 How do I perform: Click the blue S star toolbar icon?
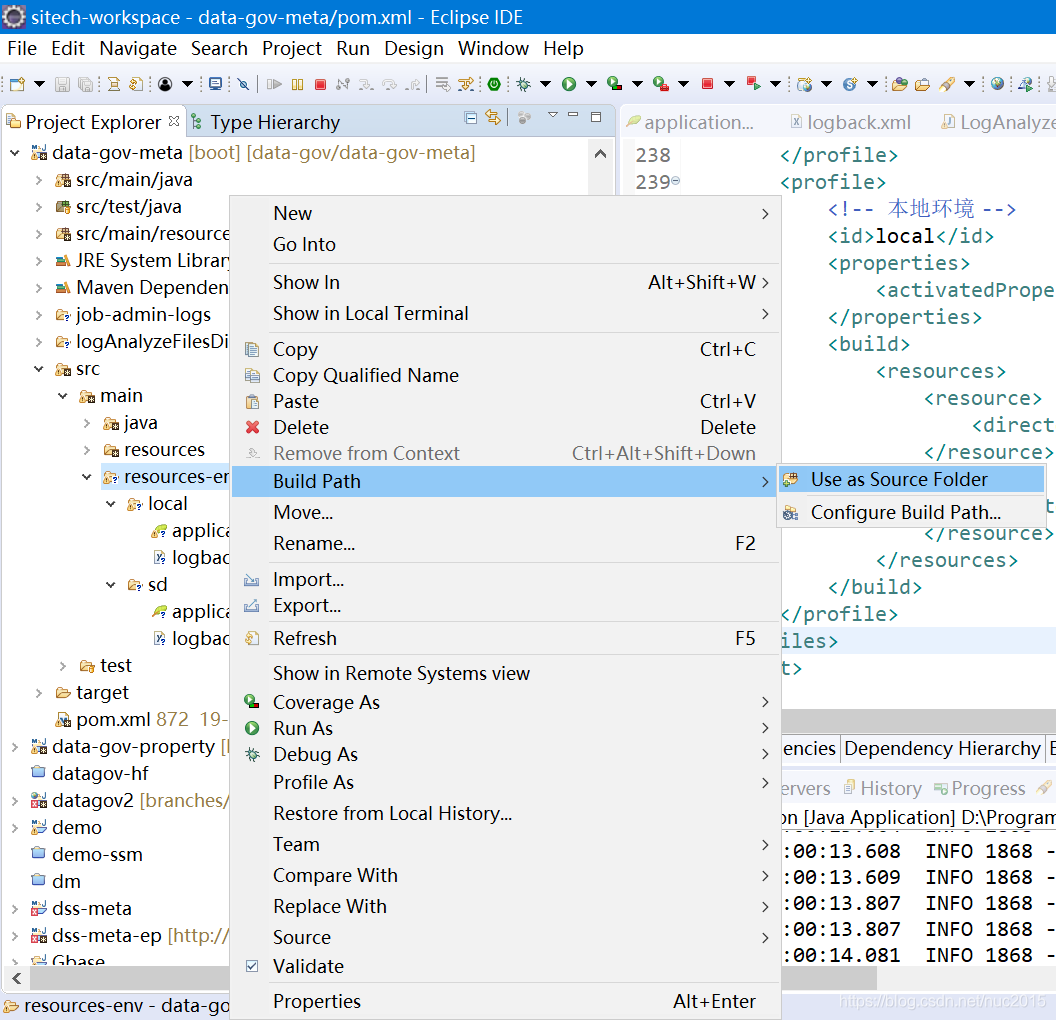(850, 84)
